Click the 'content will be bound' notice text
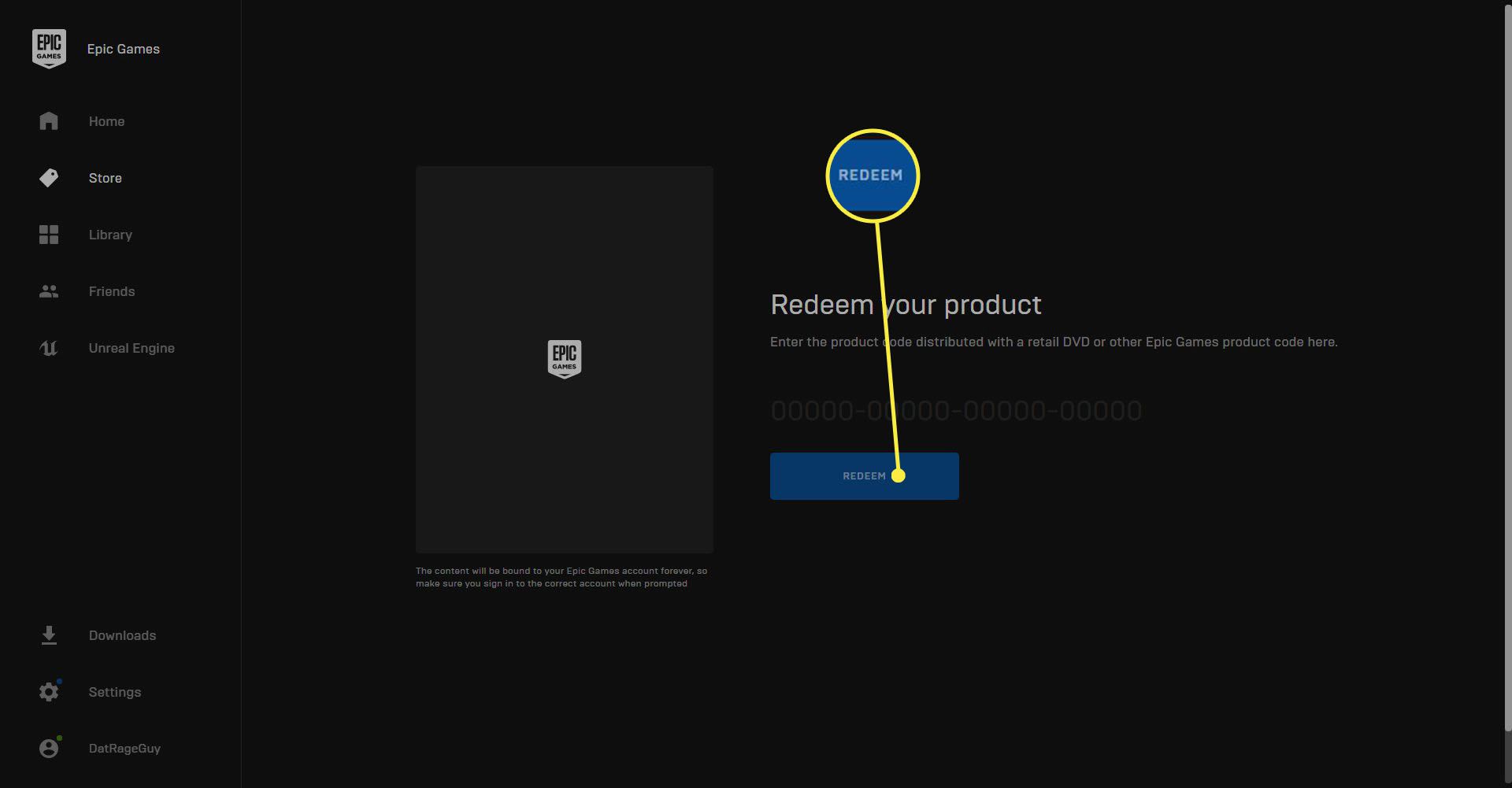1512x788 pixels. pyautogui.click(x=561, y=577)
